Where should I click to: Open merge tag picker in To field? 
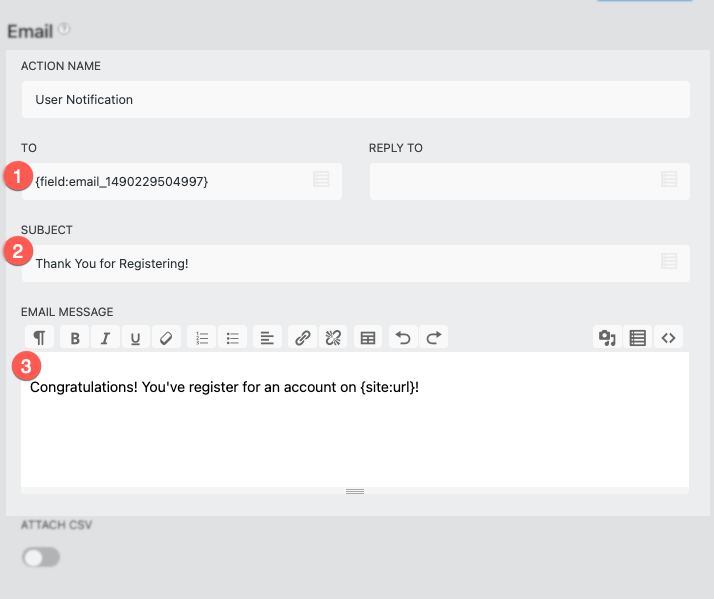point(321,180)
